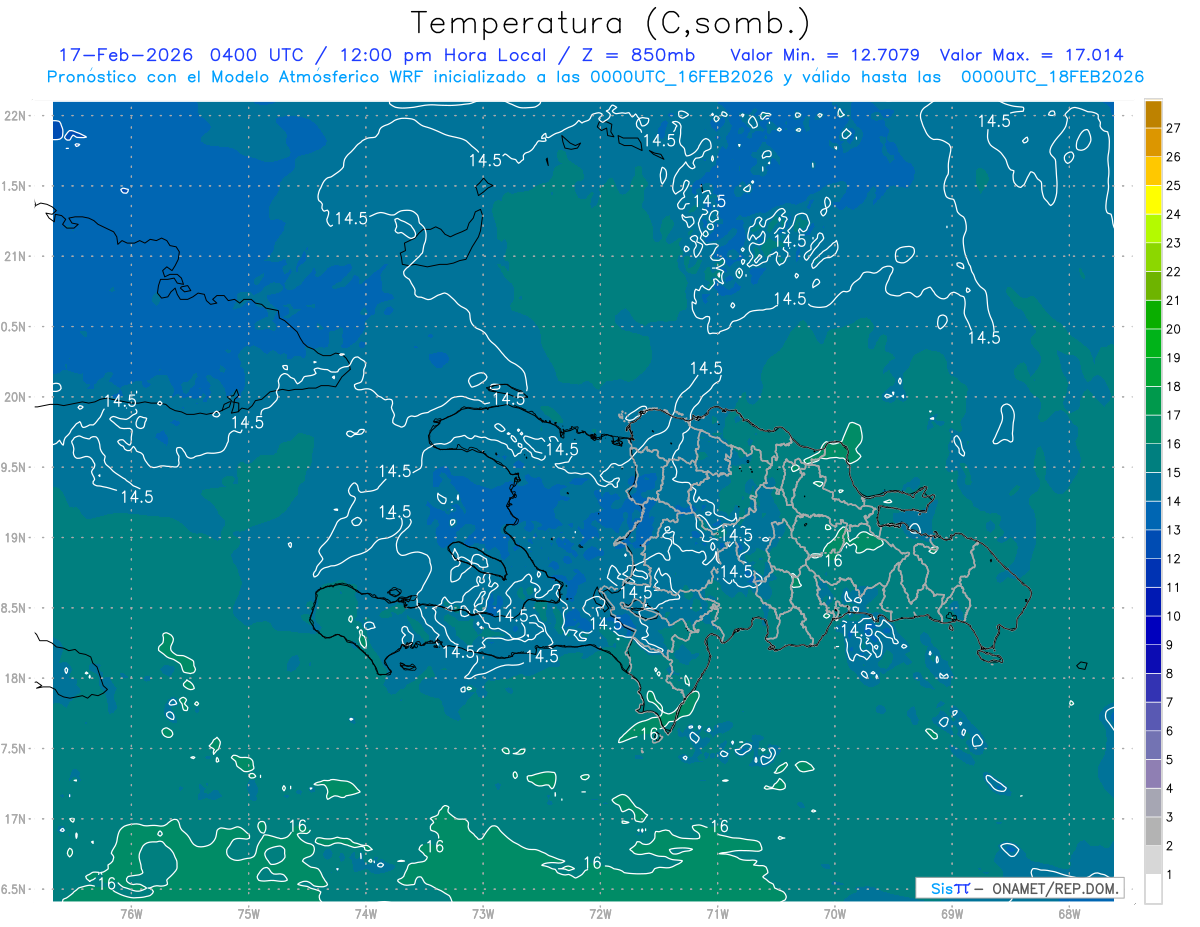Image resolution: width=1200 pixels, height=927 pixels.
Task: Click latitude axis label '21N'
Action: tap(17, 256)
